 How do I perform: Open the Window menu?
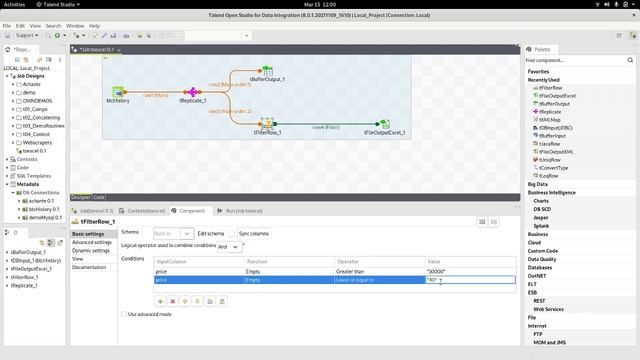(x=75, y=26)
